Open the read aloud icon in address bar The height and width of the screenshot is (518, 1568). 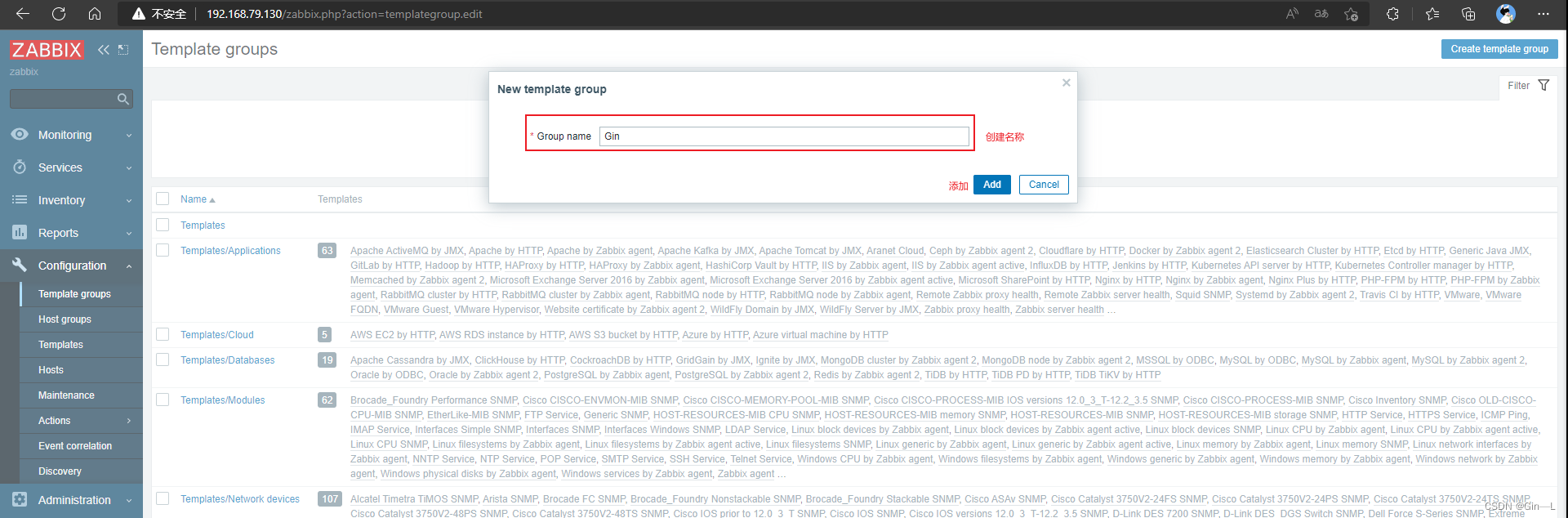coord(1292,14)
